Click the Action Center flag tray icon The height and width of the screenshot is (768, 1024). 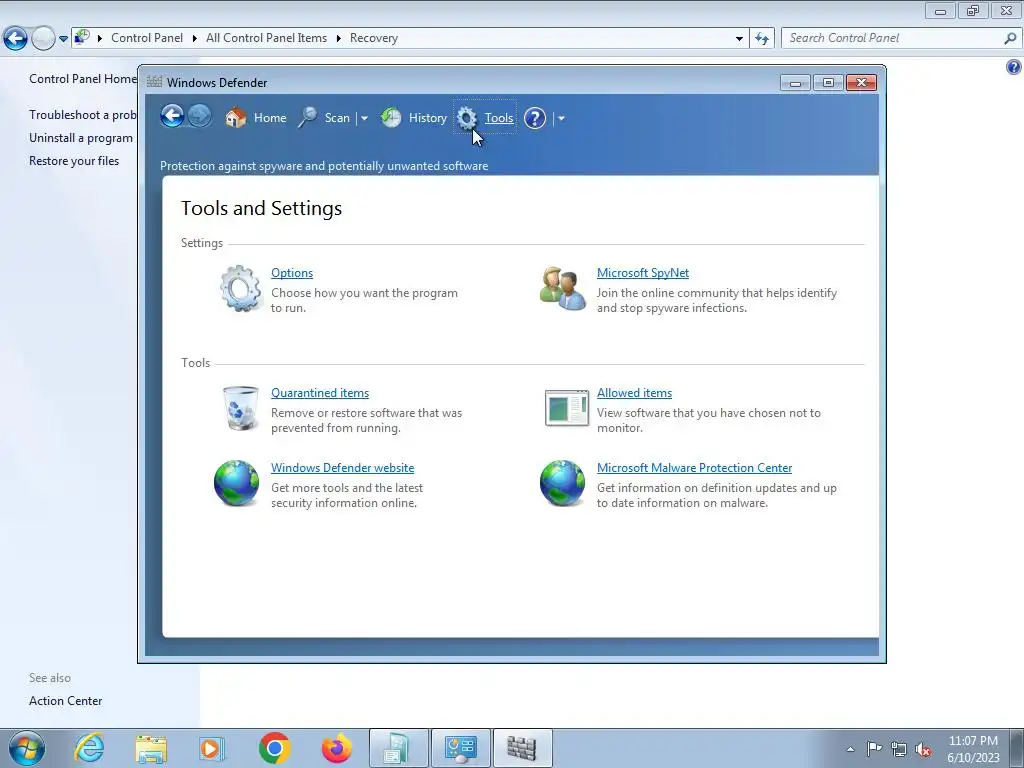click(874, 748)
